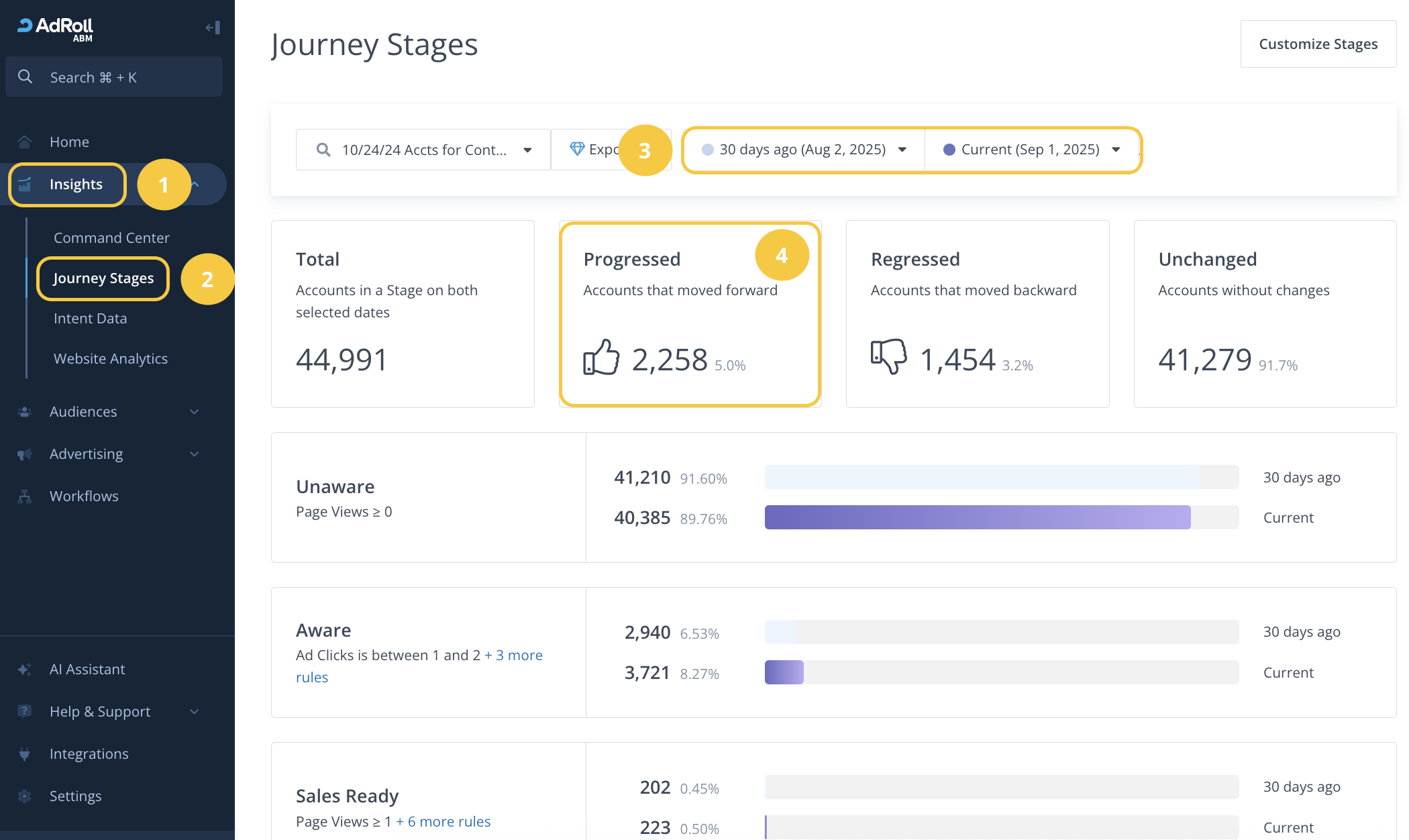Click the Audiences people icon
The width and height of the screenshot is (1409, 840).
point(25,412)
